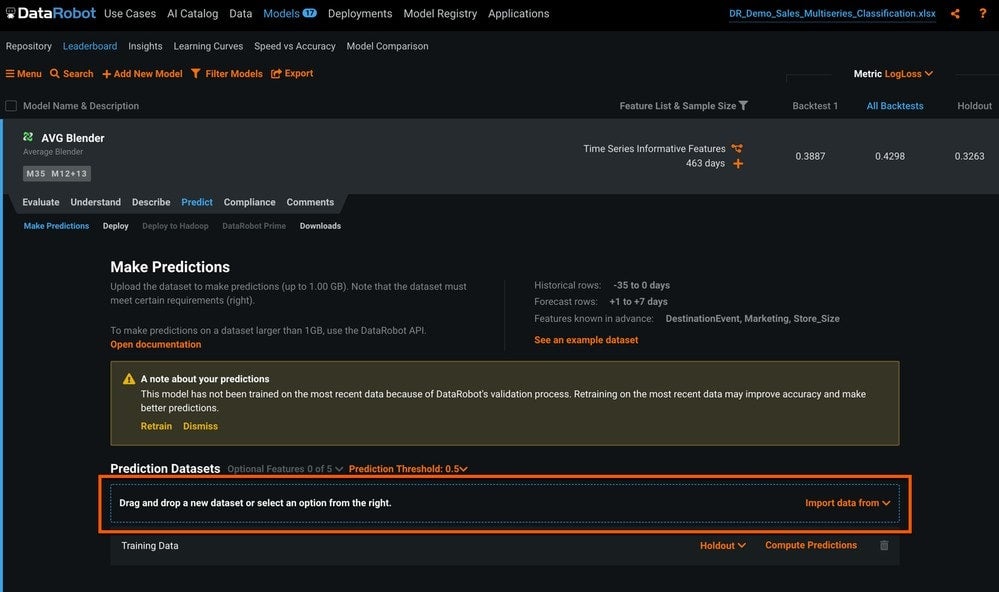Delete Training Data with trash icon
Viewport: 999px width, 592px height.
point(884,545)
